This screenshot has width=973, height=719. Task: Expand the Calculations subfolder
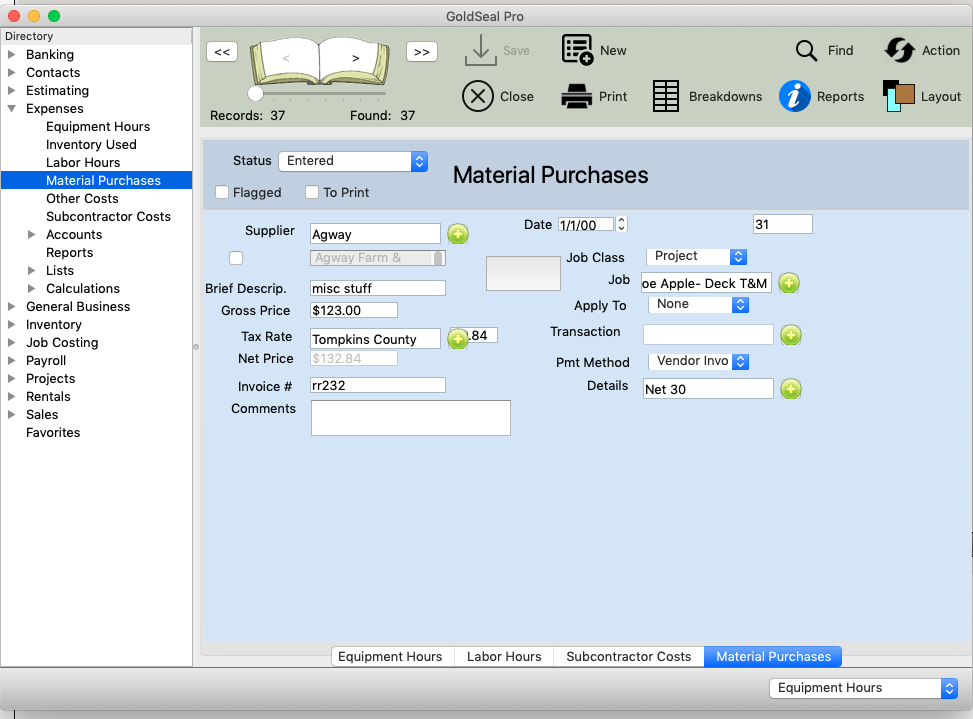click(32, 288)
